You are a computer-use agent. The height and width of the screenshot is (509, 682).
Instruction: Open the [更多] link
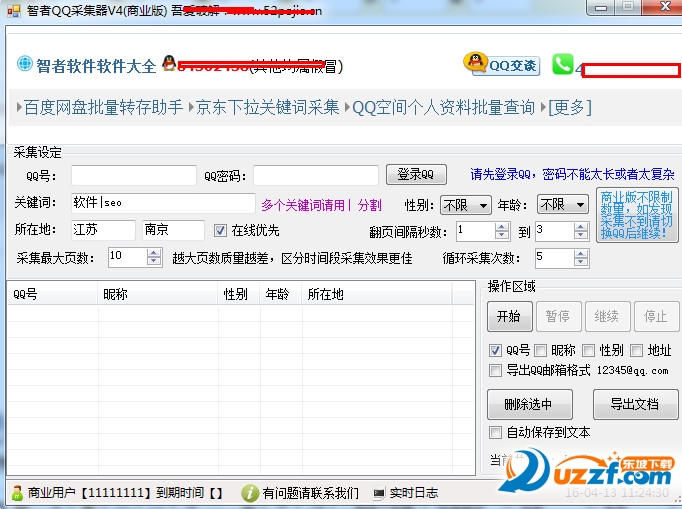(570, 107)
